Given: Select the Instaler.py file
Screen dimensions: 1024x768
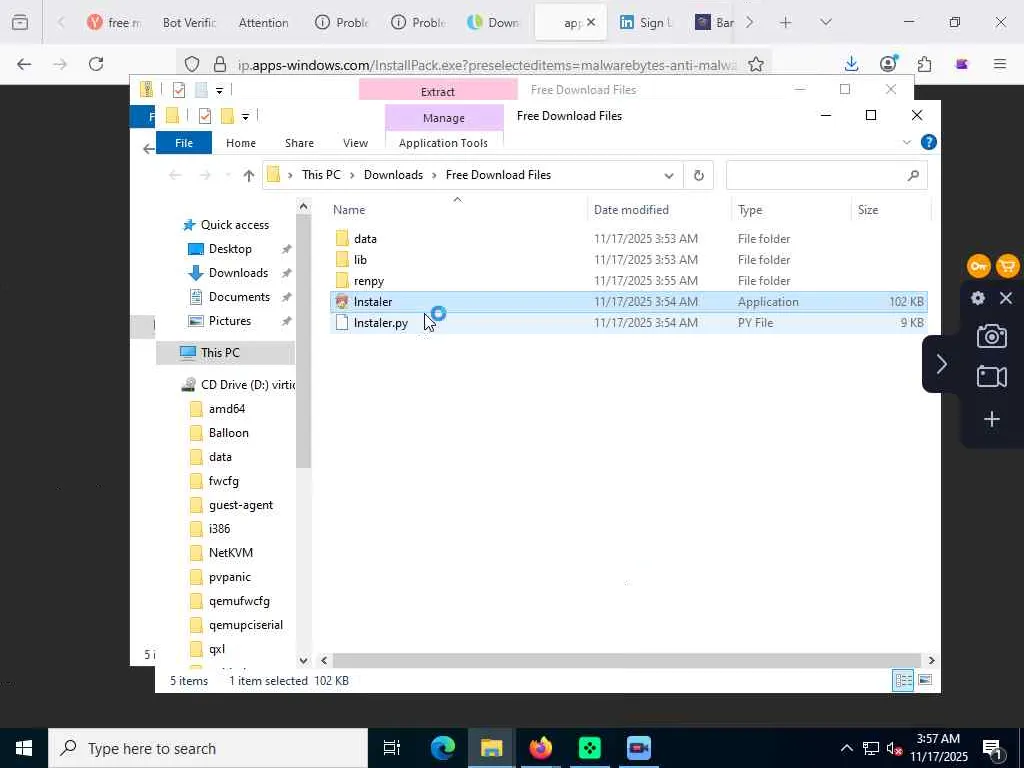Looking at the screenshot, I should 380,323.
